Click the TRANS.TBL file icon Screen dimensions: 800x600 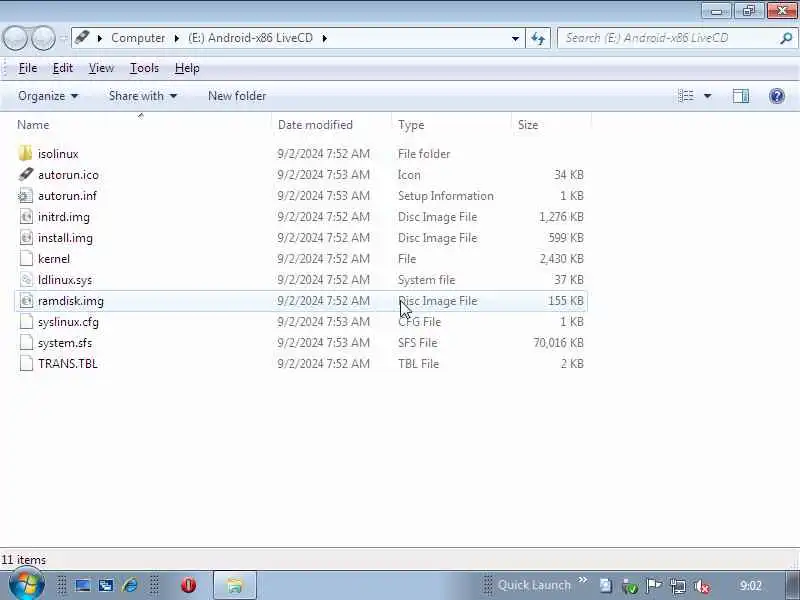26,364
